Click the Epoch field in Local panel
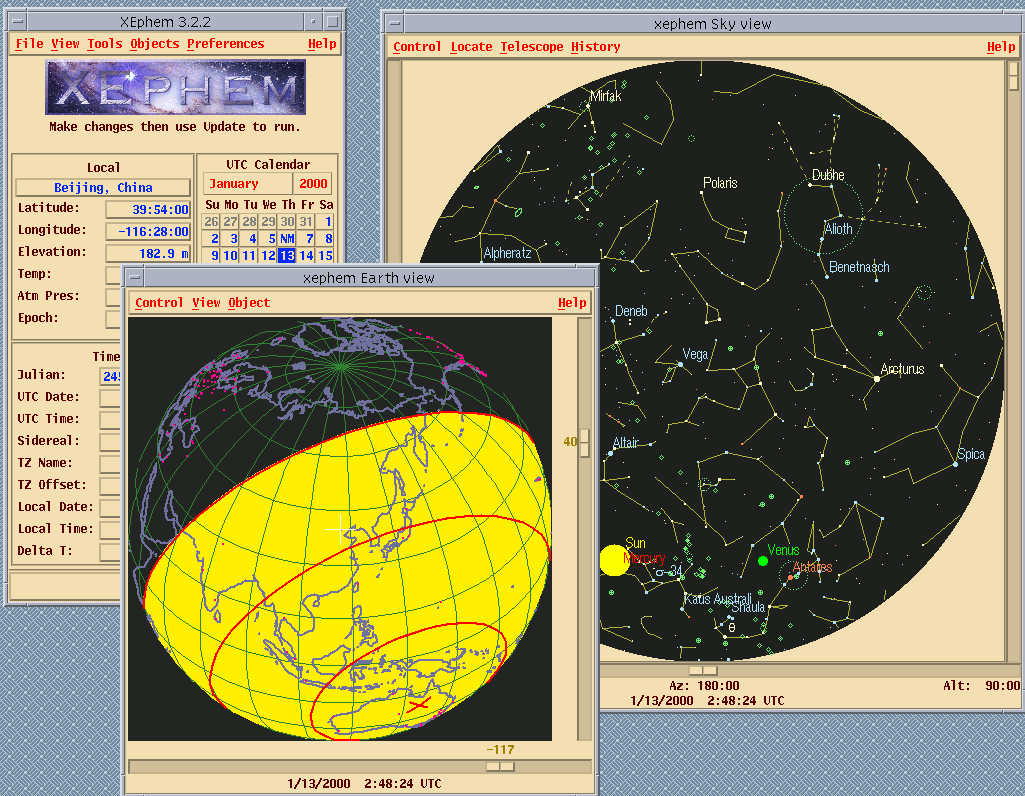The width and height of the screenshot is (1025, 796). point(114,319)
